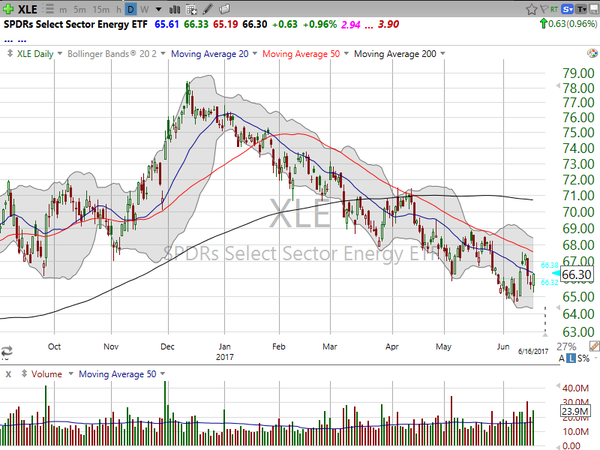Screen dimensions: 600x450
Task: Close the volume pane with the X
Action: tap(8, 374)
